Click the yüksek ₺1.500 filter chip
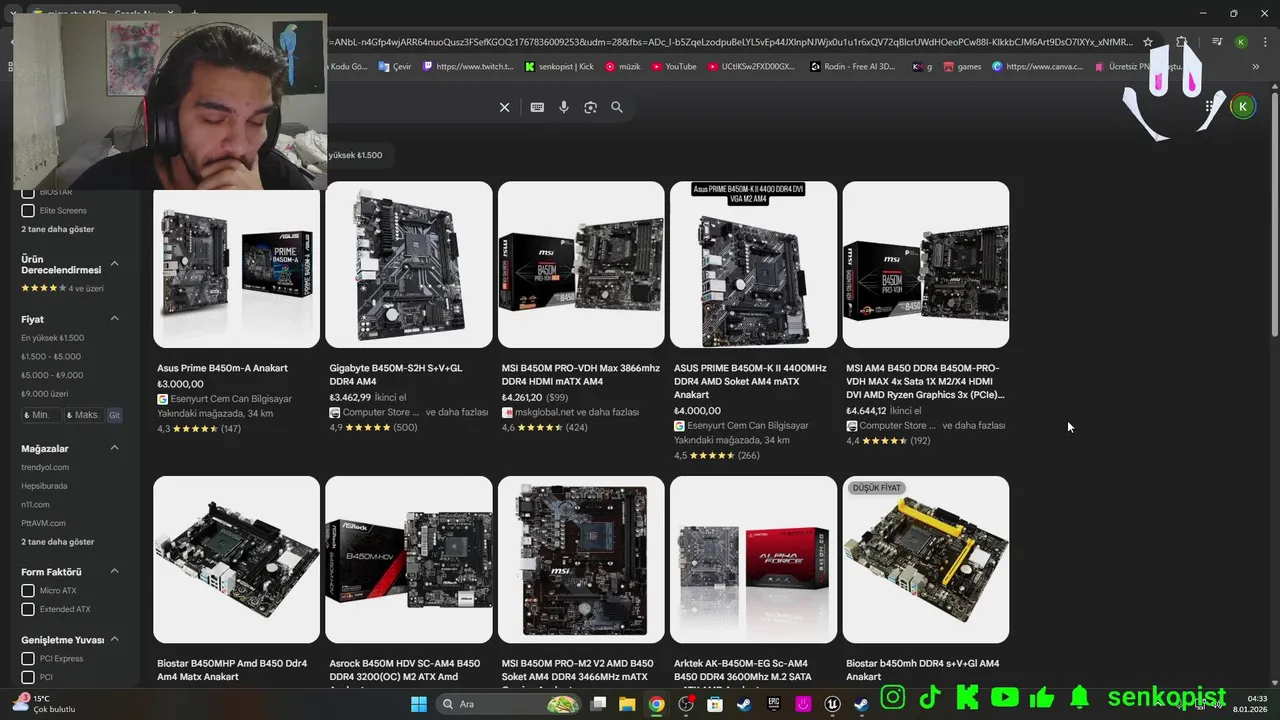 click(x=356, y=155)
